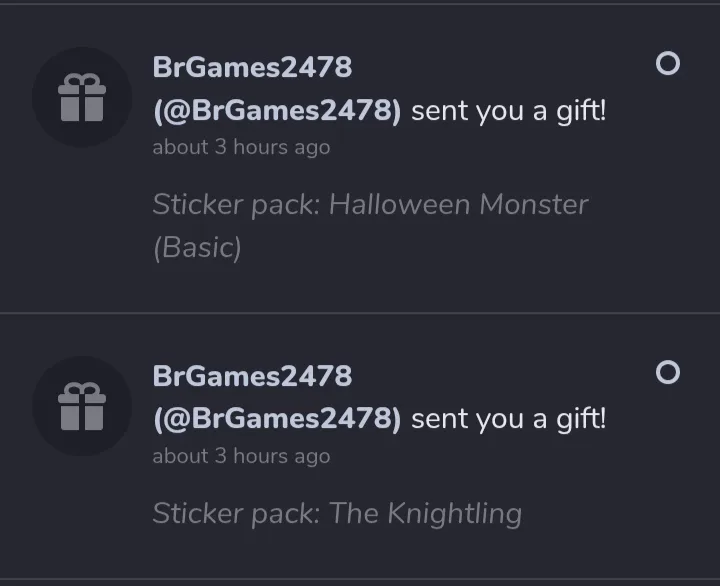720x586 pixels.
Task: Click the gift icon beside the Halloween Monster notification
Action: tap(81, 98)
